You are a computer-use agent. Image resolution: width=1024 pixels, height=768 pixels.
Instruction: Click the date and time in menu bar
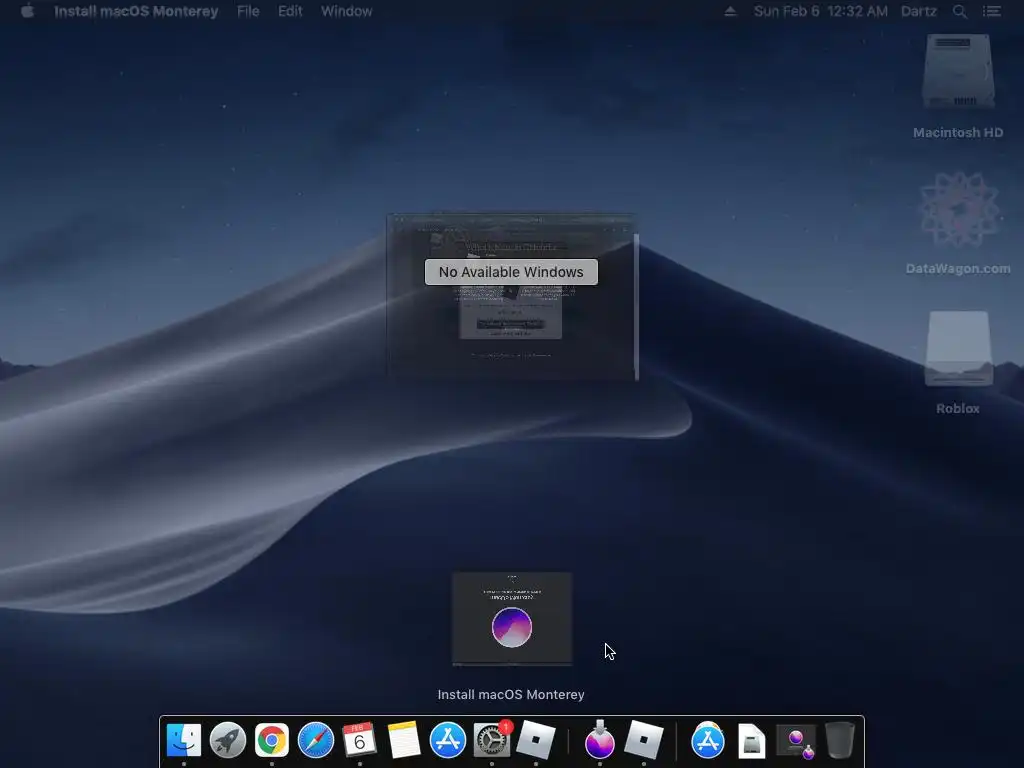(x=821, y=11)
